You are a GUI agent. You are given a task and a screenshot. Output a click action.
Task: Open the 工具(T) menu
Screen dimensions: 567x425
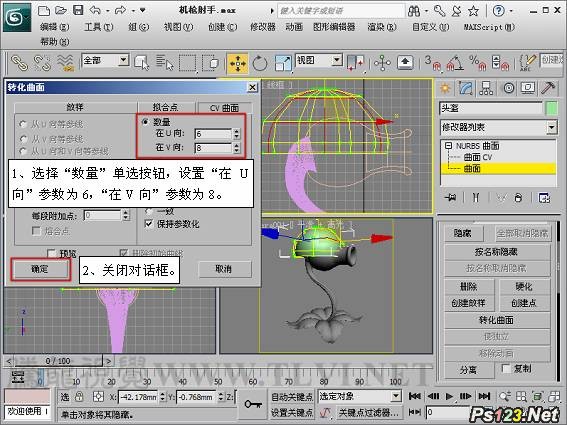98,27
